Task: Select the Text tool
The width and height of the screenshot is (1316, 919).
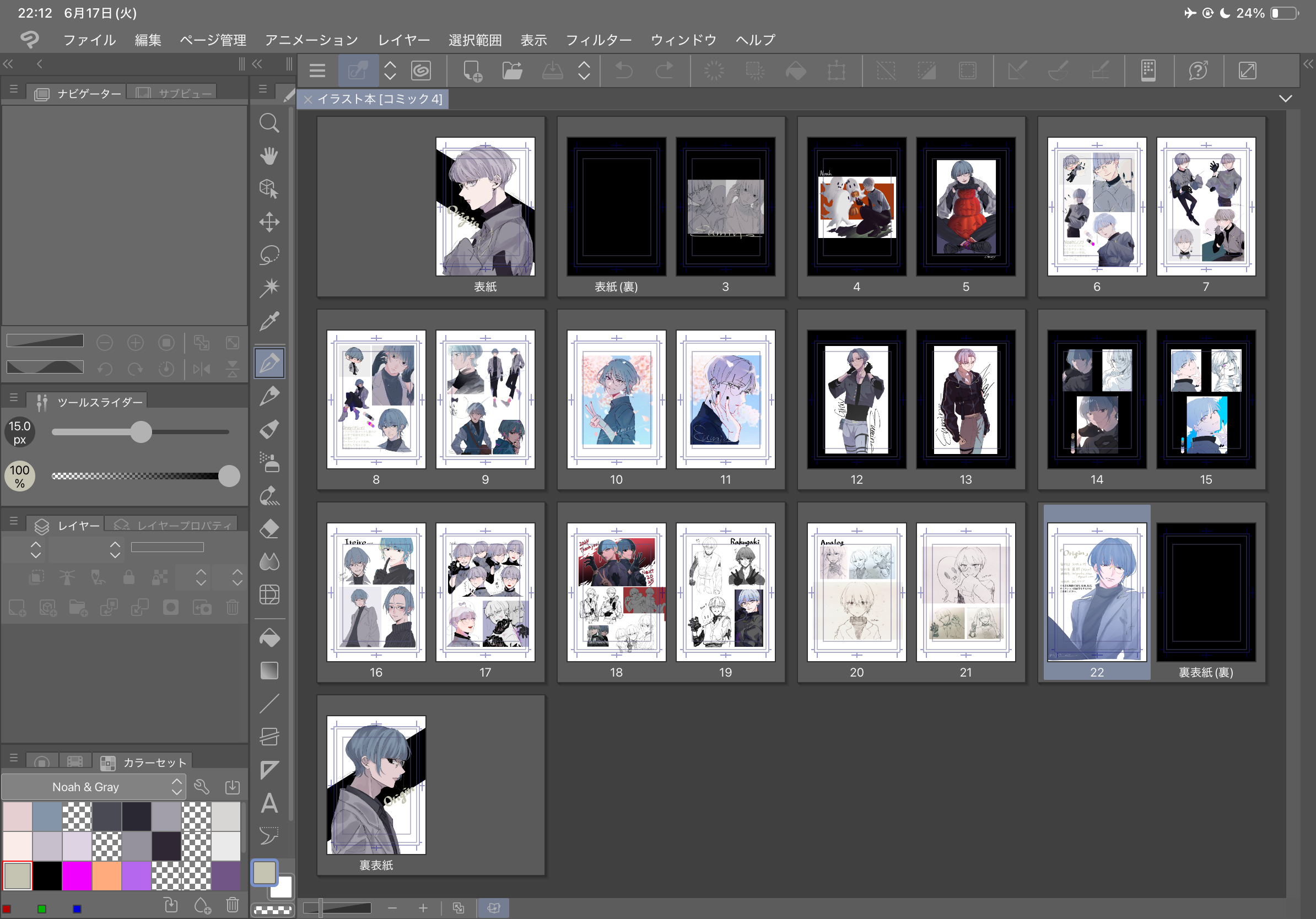Action: (269, 803)
